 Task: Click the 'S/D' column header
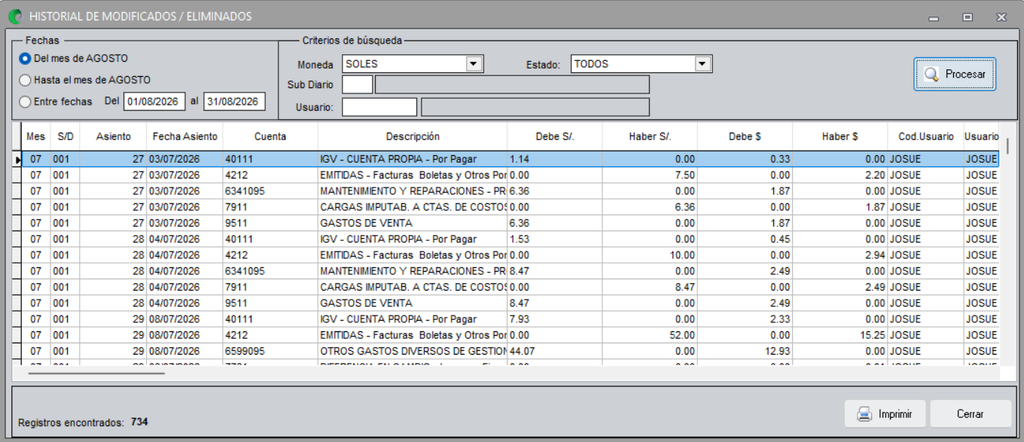(65, 136)
